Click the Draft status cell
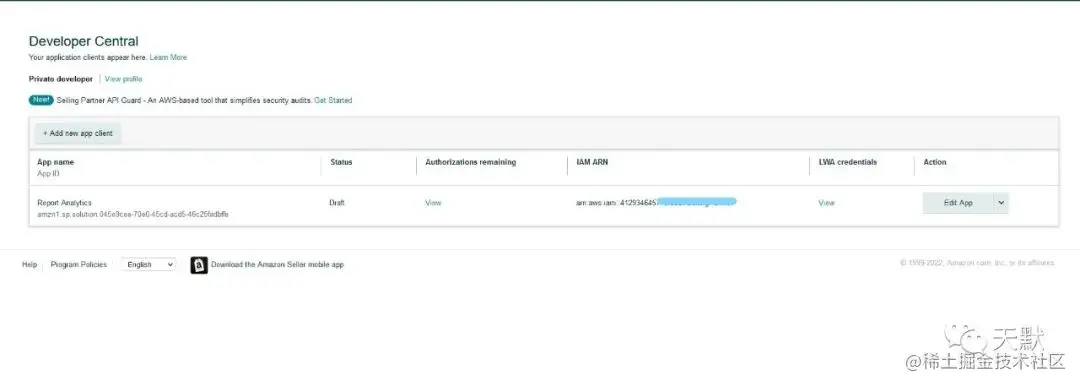This screenshot has height=386, width=1080. coord(338,203)
